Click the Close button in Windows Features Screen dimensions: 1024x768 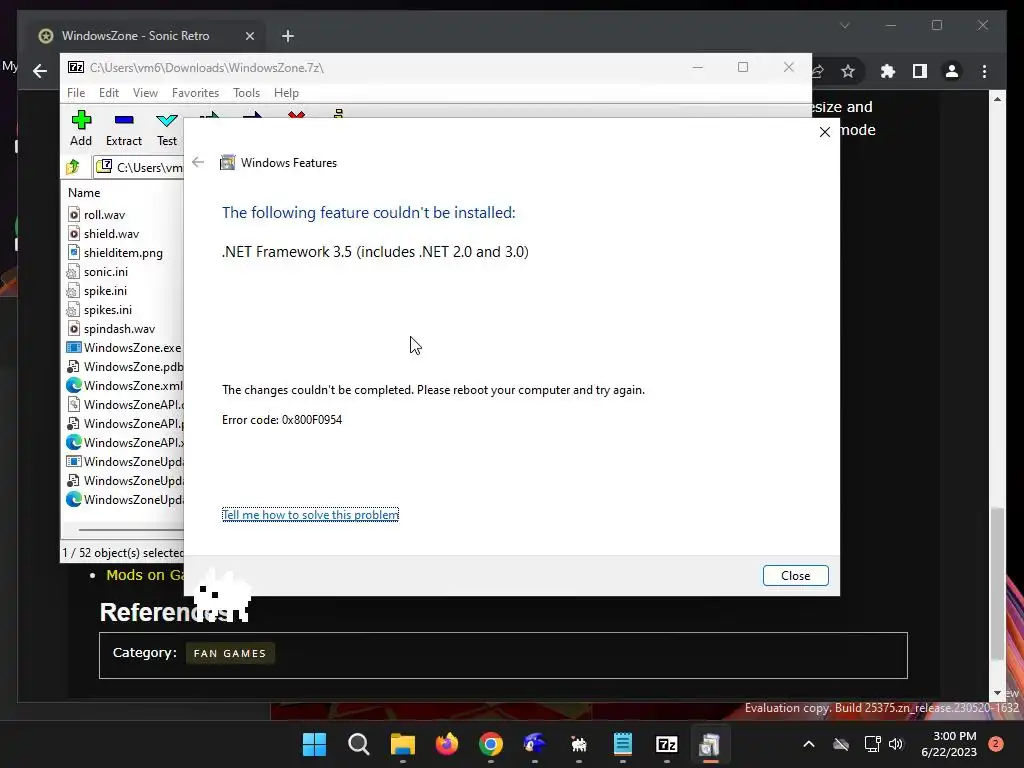(x=795, y=575)
